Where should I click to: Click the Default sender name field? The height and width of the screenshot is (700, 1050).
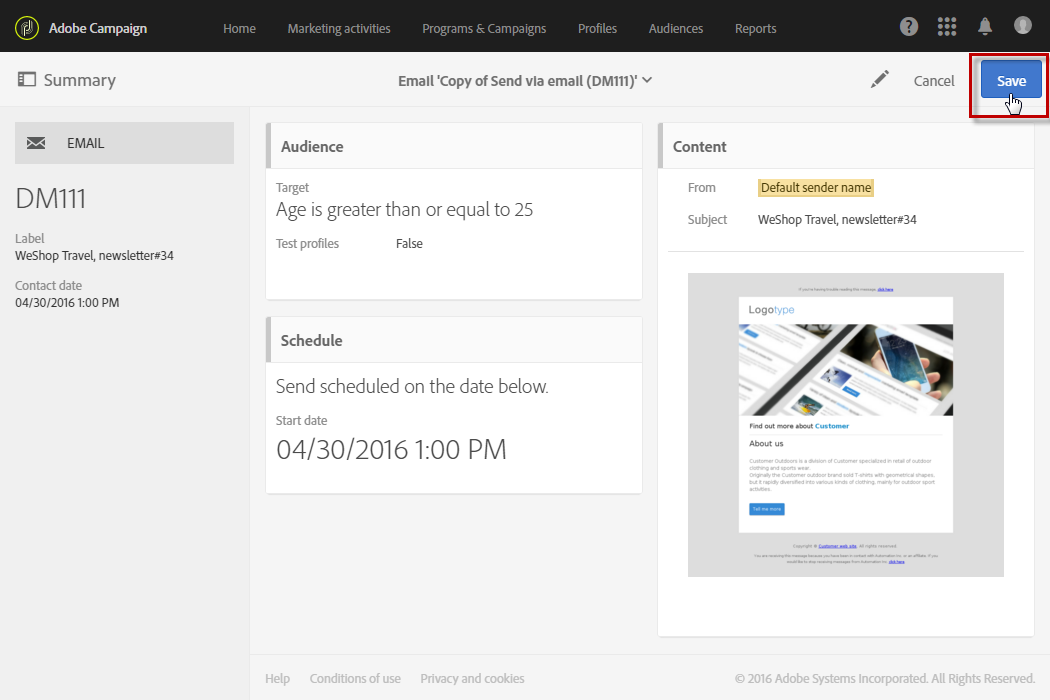click(x=816, y=188)
